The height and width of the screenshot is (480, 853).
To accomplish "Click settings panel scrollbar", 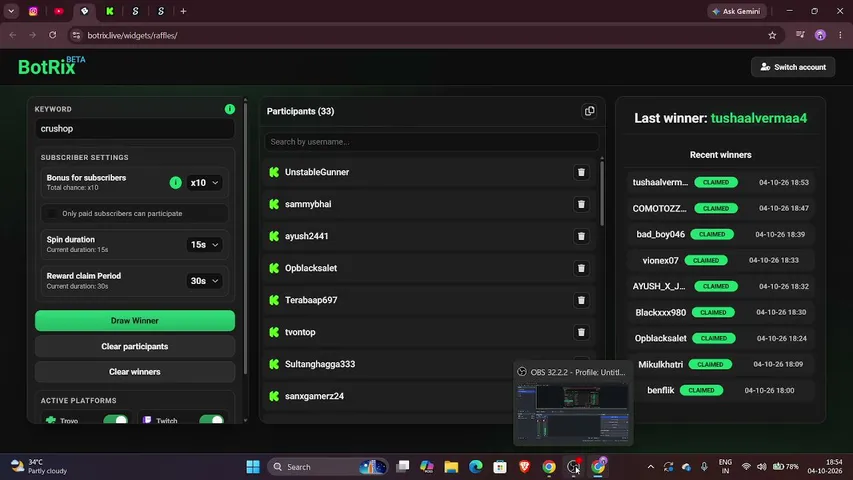I will click(x=245, y=237).
